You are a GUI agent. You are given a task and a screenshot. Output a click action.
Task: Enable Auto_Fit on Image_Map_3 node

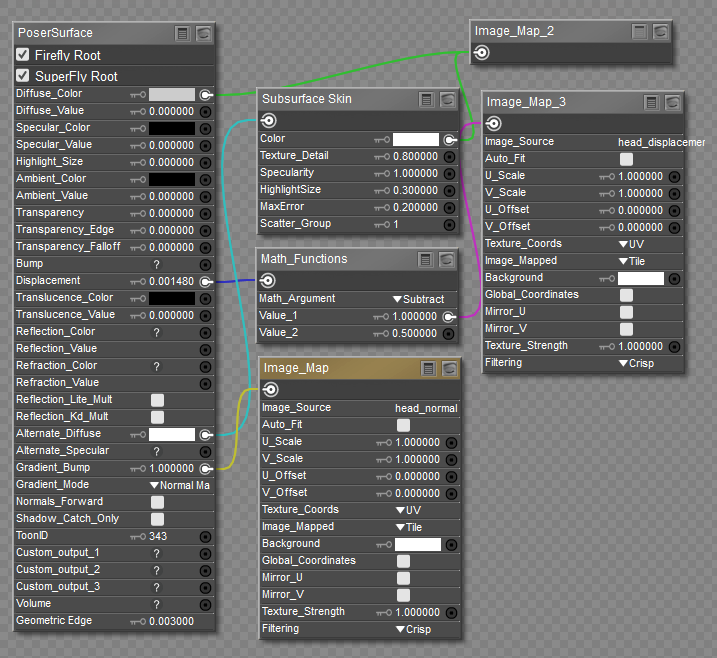pyautogui.click(x=626, y=159)
